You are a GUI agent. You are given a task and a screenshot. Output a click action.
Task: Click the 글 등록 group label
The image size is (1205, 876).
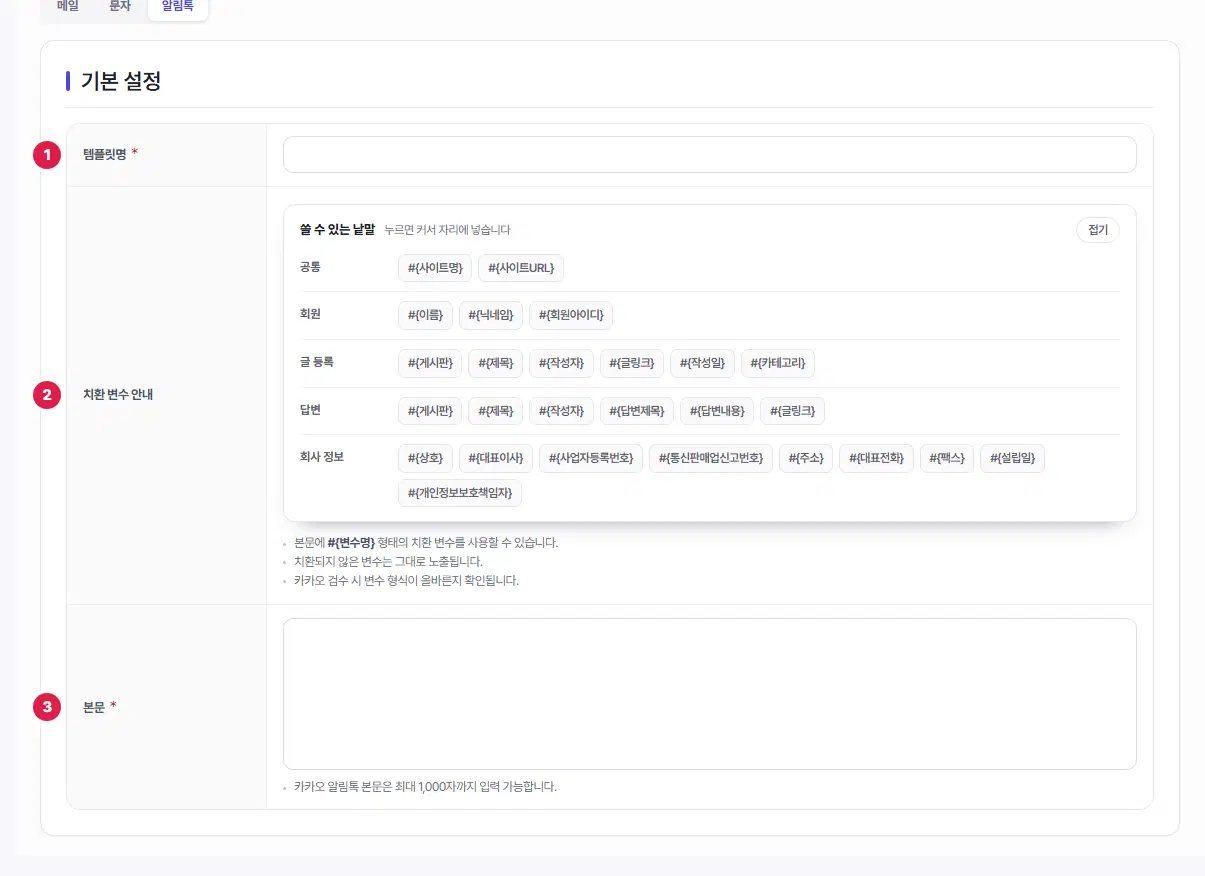coord(317,362)
